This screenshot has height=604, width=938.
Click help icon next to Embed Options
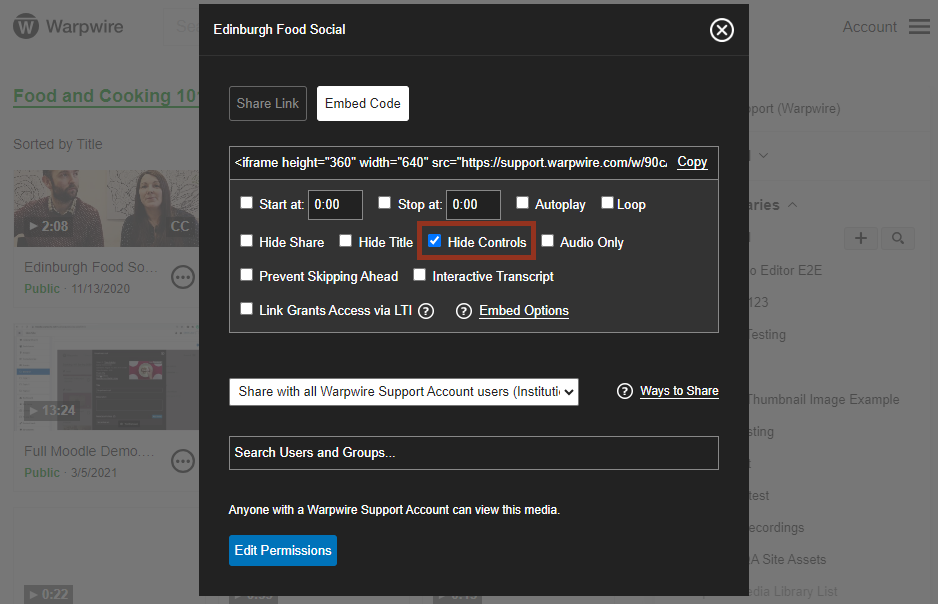[464, 311]
